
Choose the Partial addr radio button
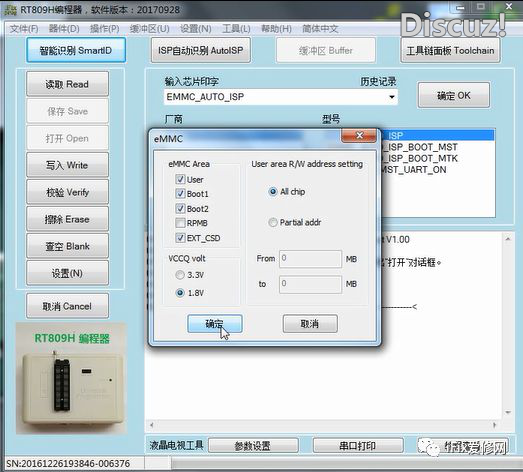pyautogui.click(x=273, y=222)
